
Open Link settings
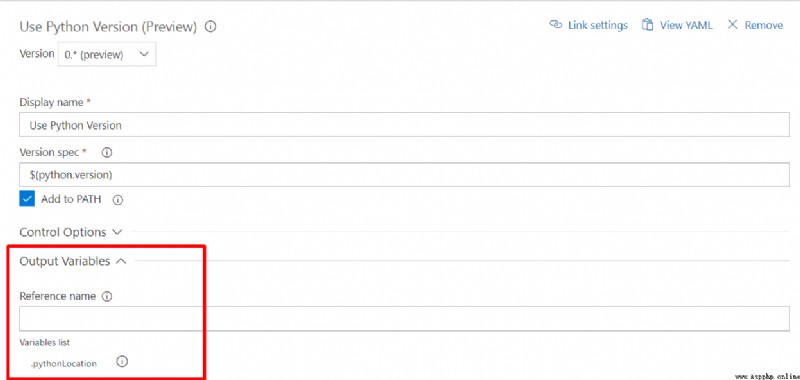click(x=588, y=25)
